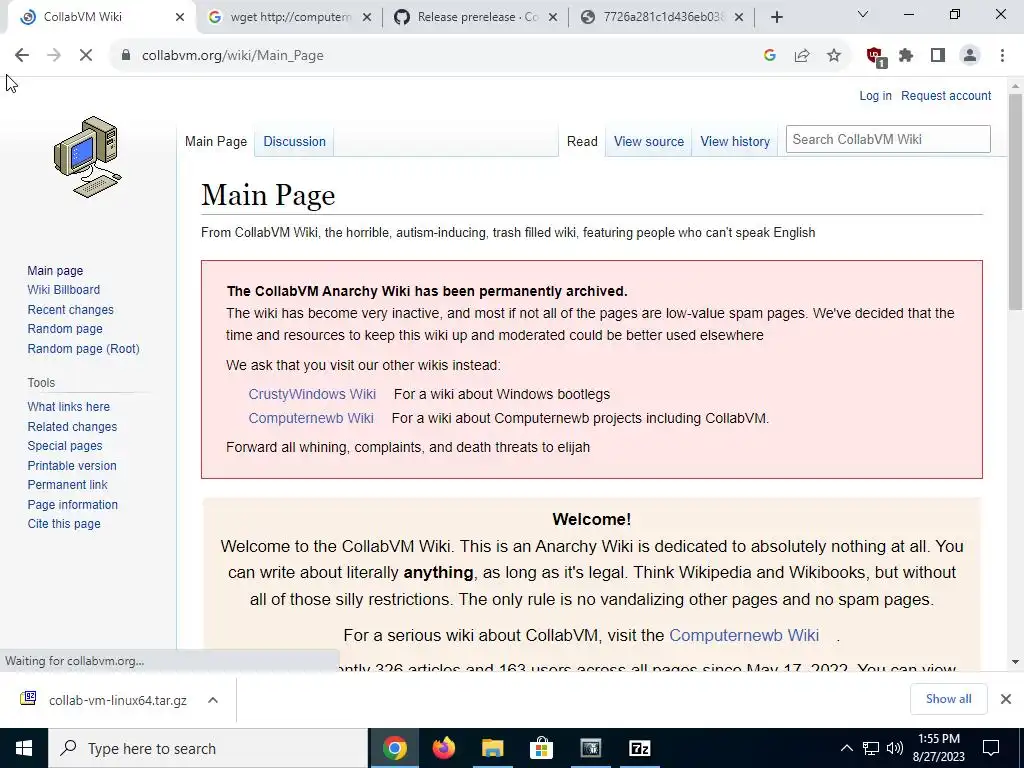The height and width of the screenshot is (768, 1024).
Task: Close the 7726a281c1d436eb tab
Action: [739, 17]
